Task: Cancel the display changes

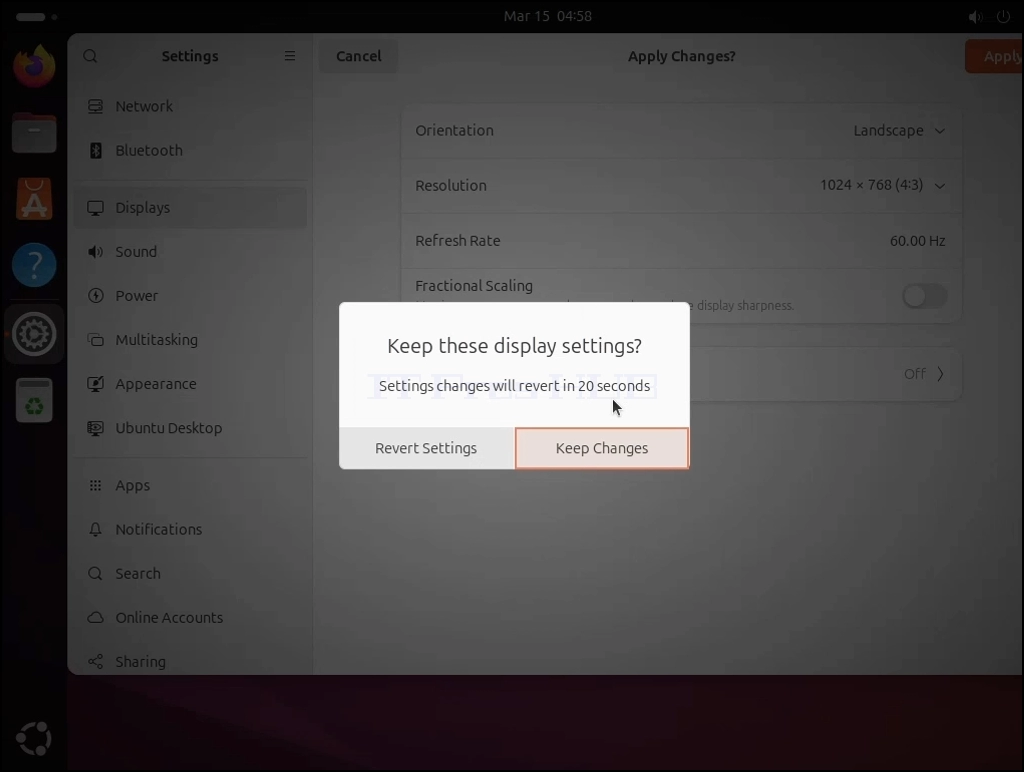Action: pyautogui.click(x=359, y=56)
